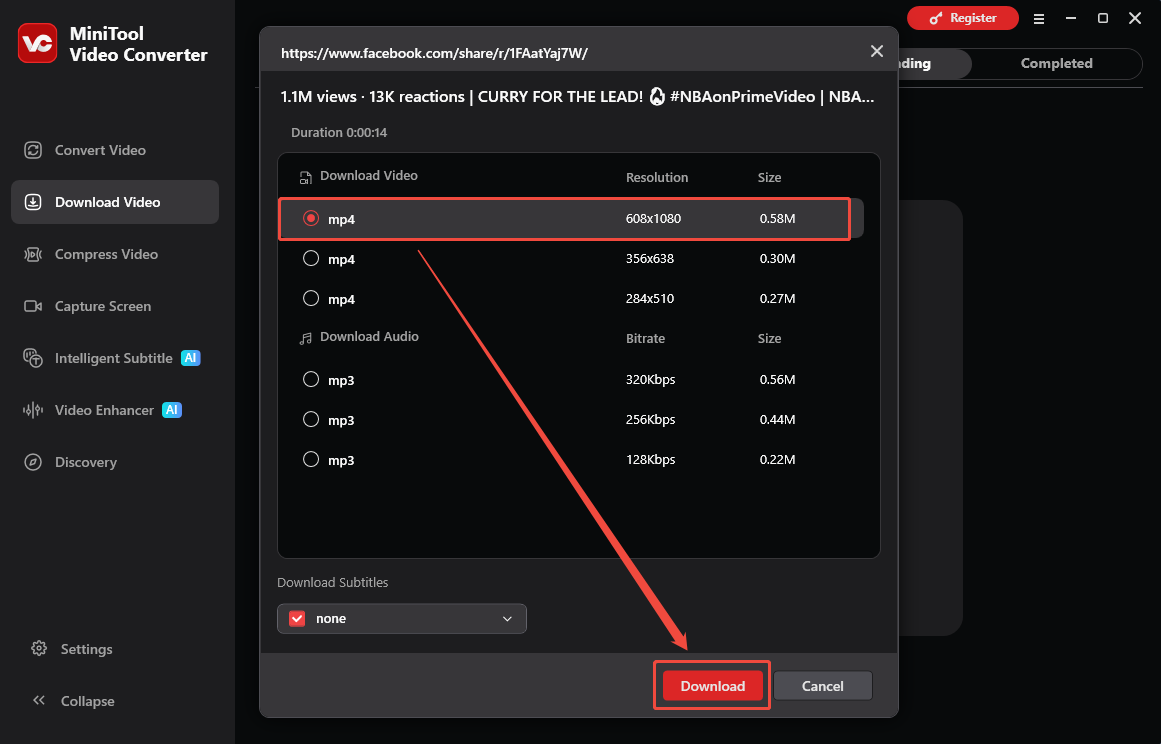Click the Settings gear icon

click(39, 649)
